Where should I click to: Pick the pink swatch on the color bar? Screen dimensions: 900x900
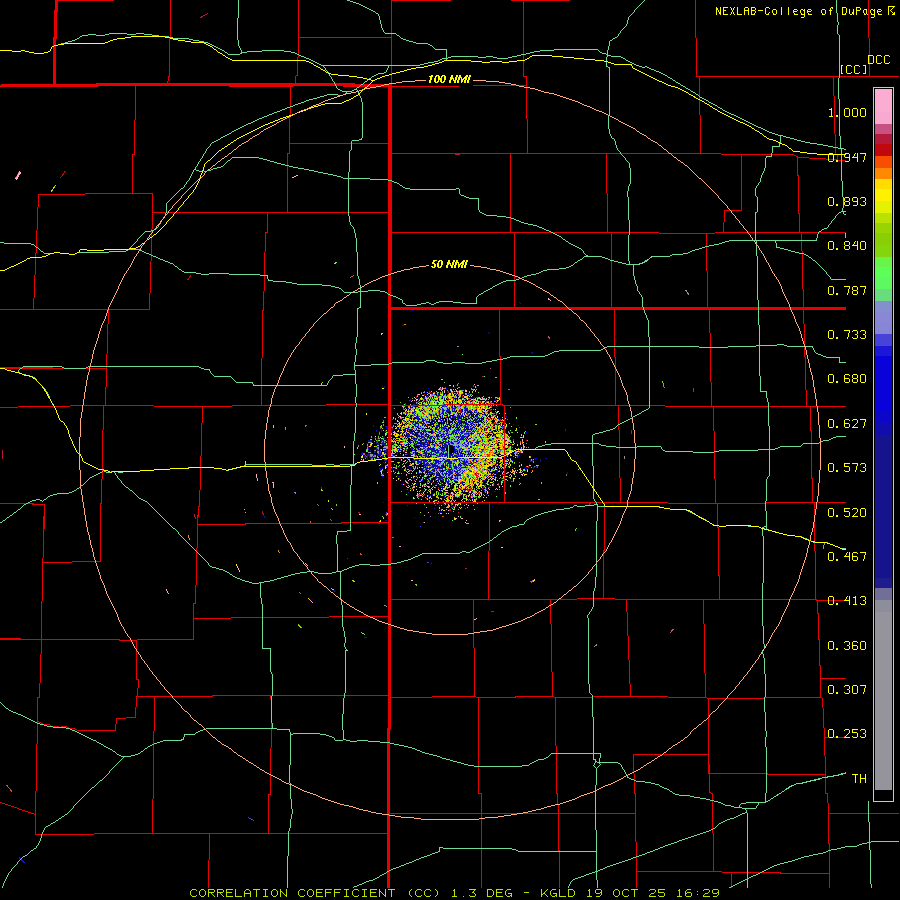tap(883, 107)
